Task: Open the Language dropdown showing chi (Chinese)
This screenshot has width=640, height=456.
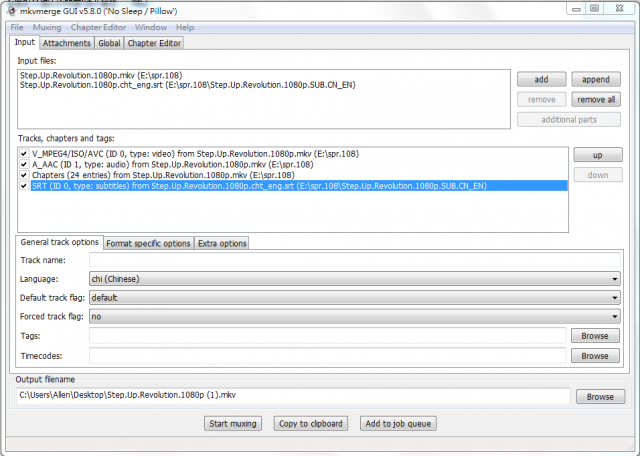Action: click(355, 279)
